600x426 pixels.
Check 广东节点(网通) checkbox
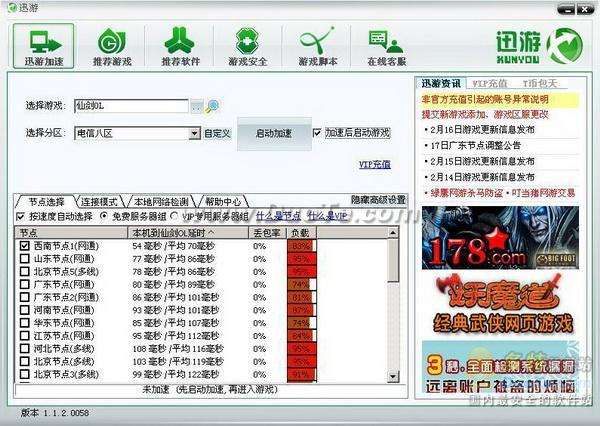click(24, 284)
